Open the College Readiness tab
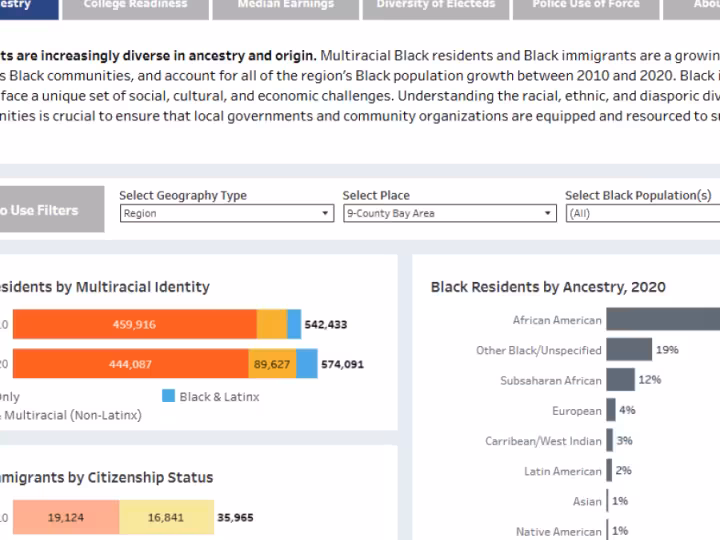Image resolution: width=720 pixels, height=540 pixels. tap(135, 6)
